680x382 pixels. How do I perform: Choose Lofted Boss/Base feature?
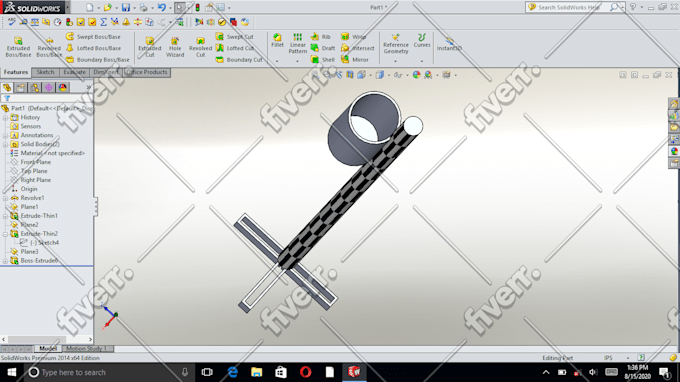[94, 48]
